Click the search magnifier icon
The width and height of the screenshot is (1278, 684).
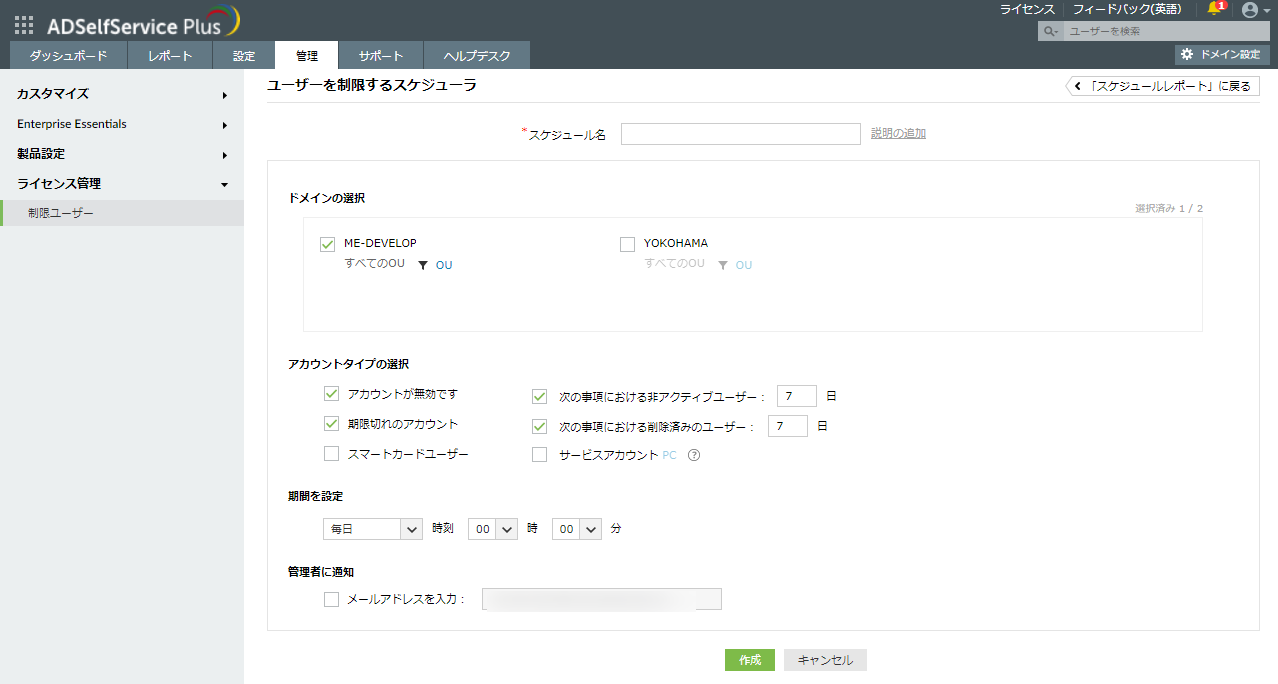[x=1050, y=32]
